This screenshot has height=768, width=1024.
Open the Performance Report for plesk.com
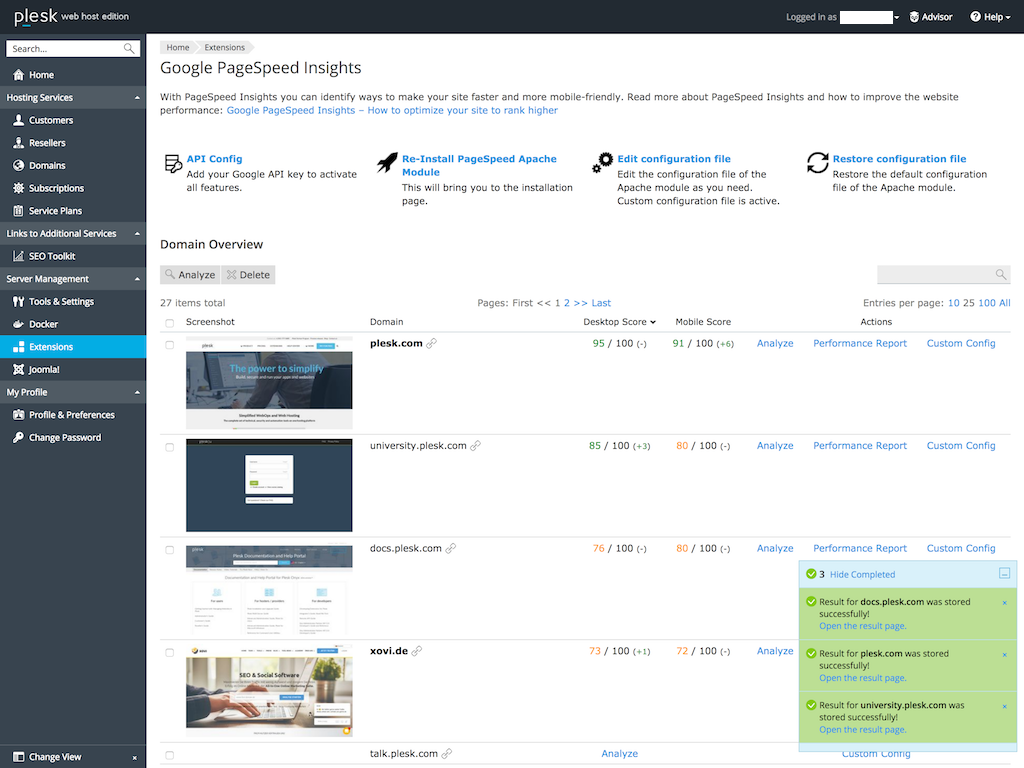(860, 342)
